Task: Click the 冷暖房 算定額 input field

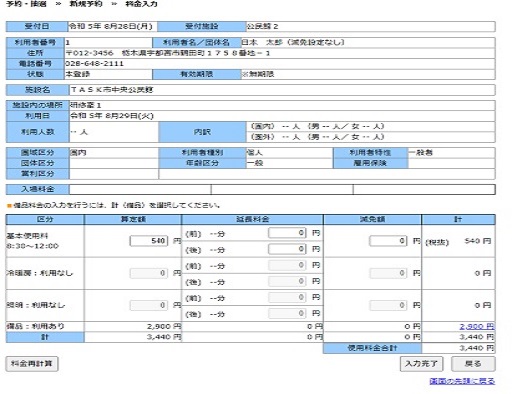Action: click(x=149, y=273)
